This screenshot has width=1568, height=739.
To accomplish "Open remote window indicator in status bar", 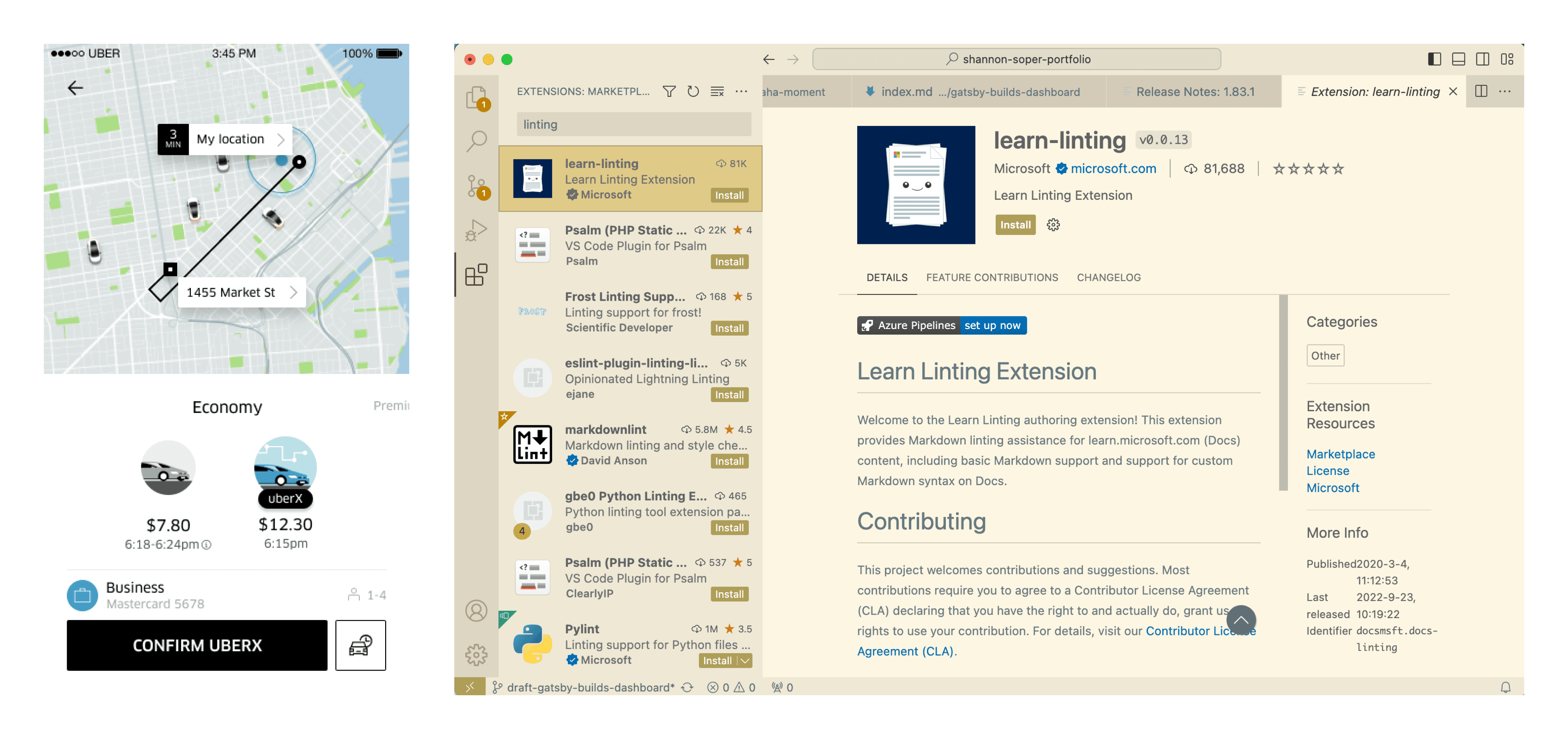I will tap(469, 687).
